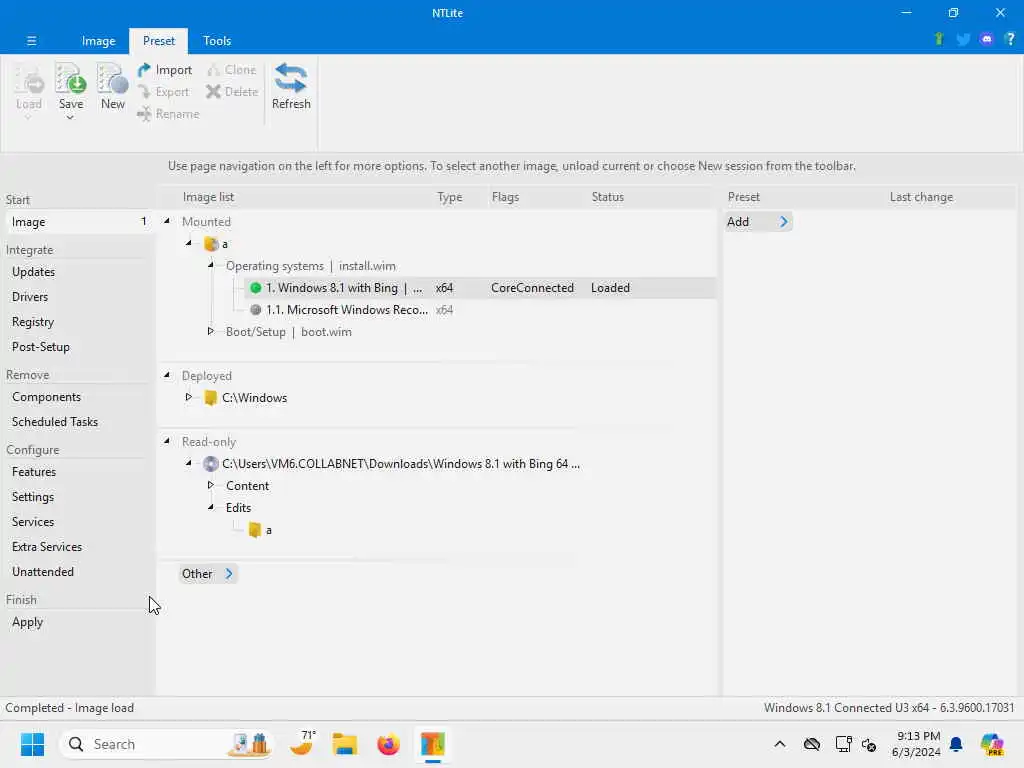
Task: Collapse the Read-only group
Action: pos(167,441)
